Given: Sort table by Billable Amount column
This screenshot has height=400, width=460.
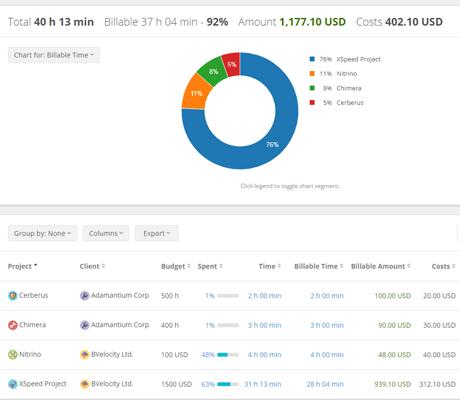Looking at the screenshot, I should [381, 266].
